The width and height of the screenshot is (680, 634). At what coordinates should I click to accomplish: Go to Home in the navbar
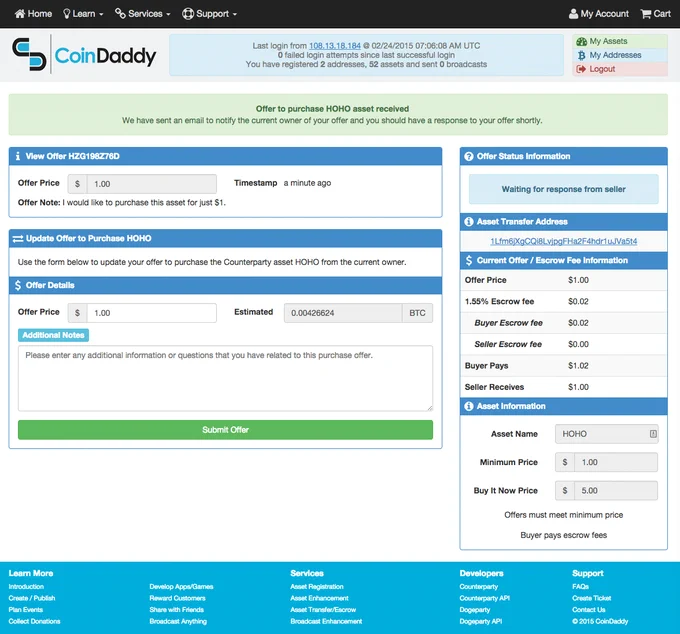[x=33, y=14]
